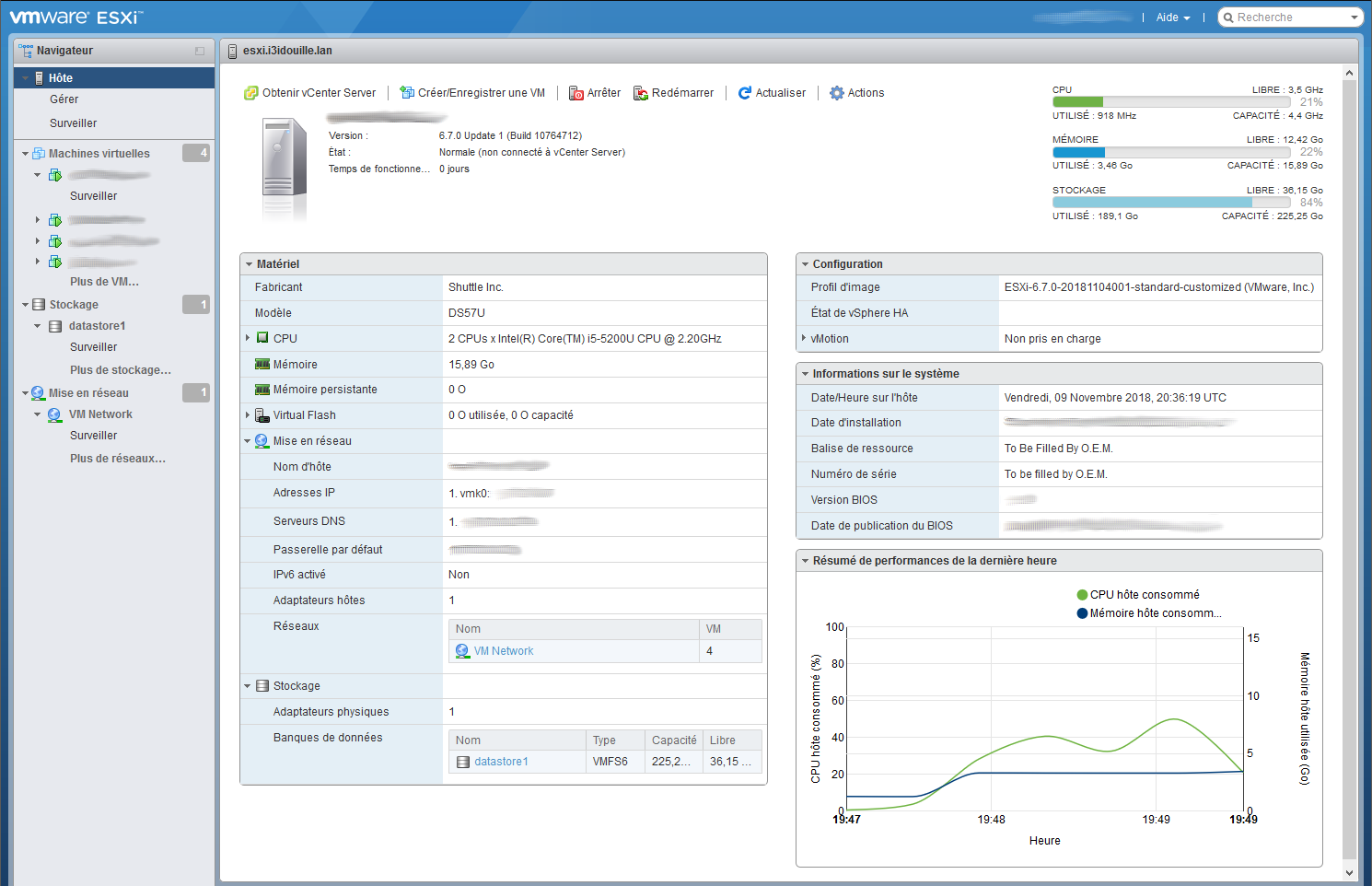Open VM Network link in Réseaux table

[504, 651]
